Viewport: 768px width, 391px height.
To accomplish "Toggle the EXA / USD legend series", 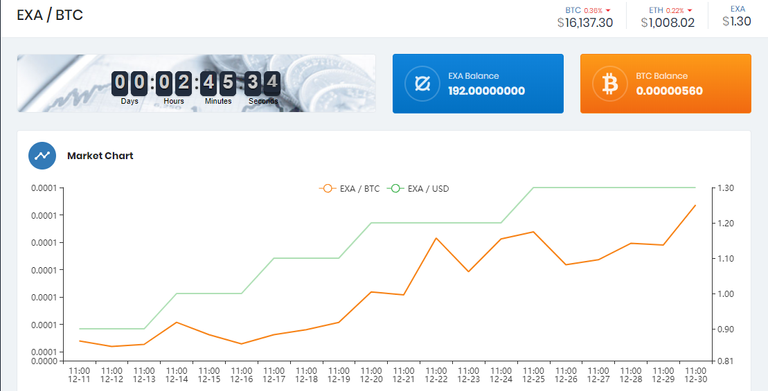I will pyautogui.click(x=418, y=189).
